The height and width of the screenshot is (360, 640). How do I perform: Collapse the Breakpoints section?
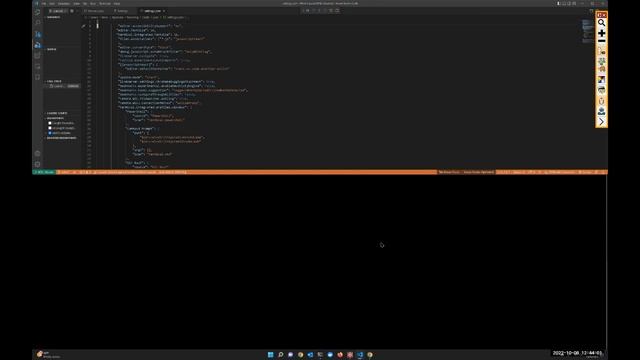tap(55, 118)
